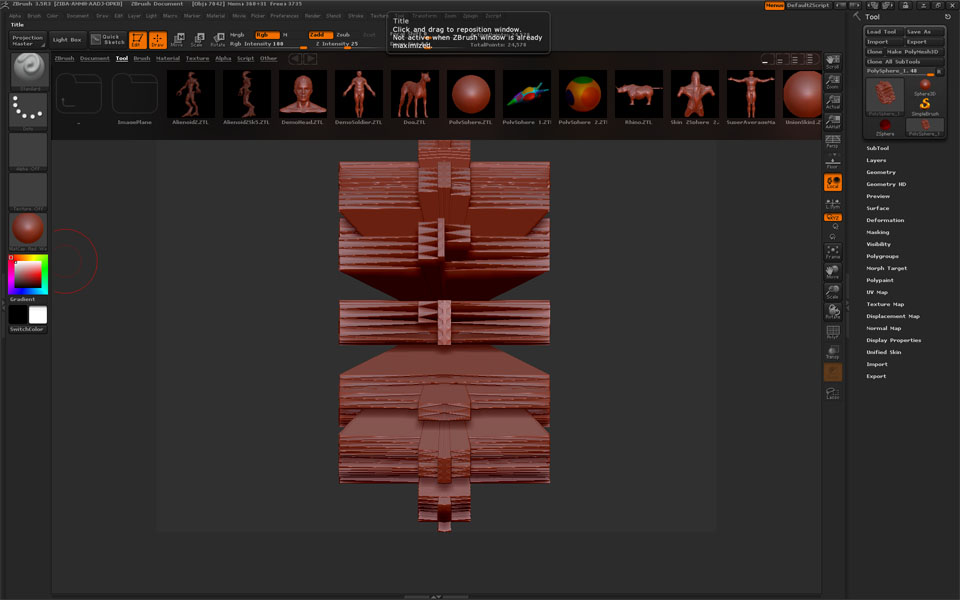
Task: Activate the Edit mode button
Action: pos(138,40)
